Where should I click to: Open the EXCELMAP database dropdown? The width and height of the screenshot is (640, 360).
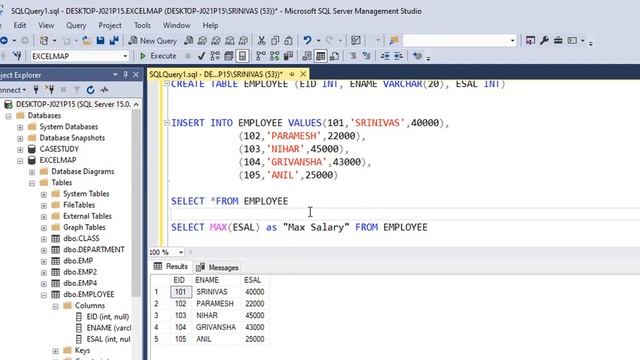pyautogui.click(x=125, y=56)
